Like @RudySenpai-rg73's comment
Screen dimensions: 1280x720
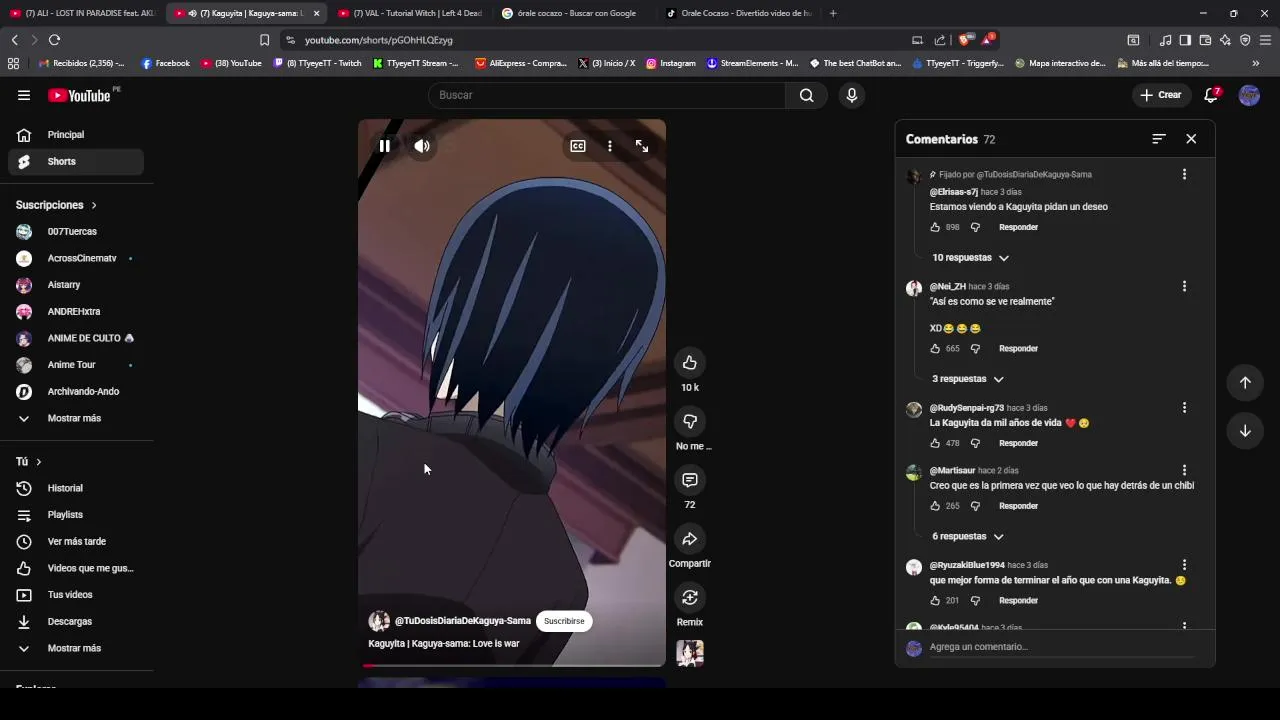click(x=935, y=443)
